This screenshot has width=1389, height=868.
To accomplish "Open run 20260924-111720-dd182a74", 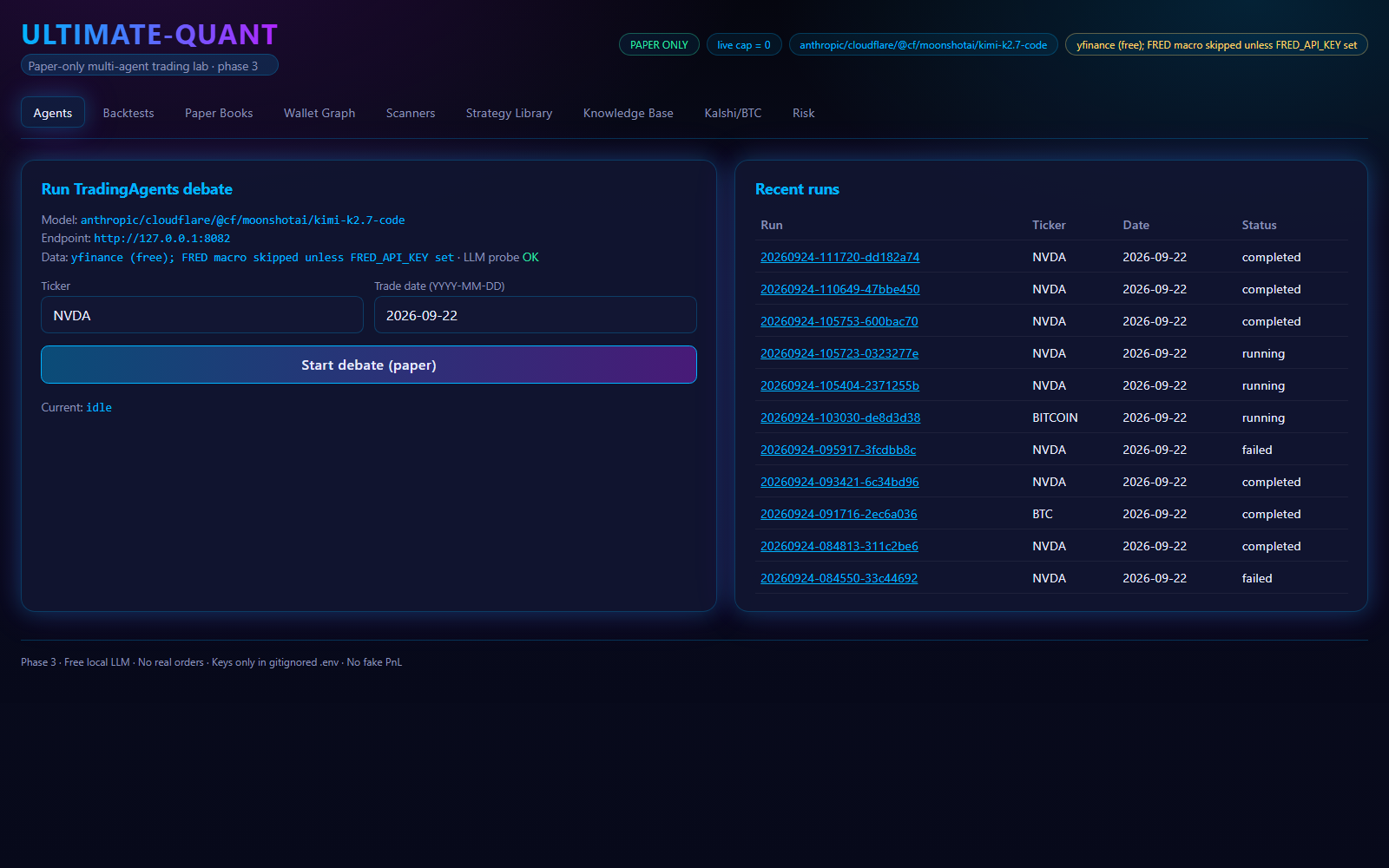I will tap(839, 257).
